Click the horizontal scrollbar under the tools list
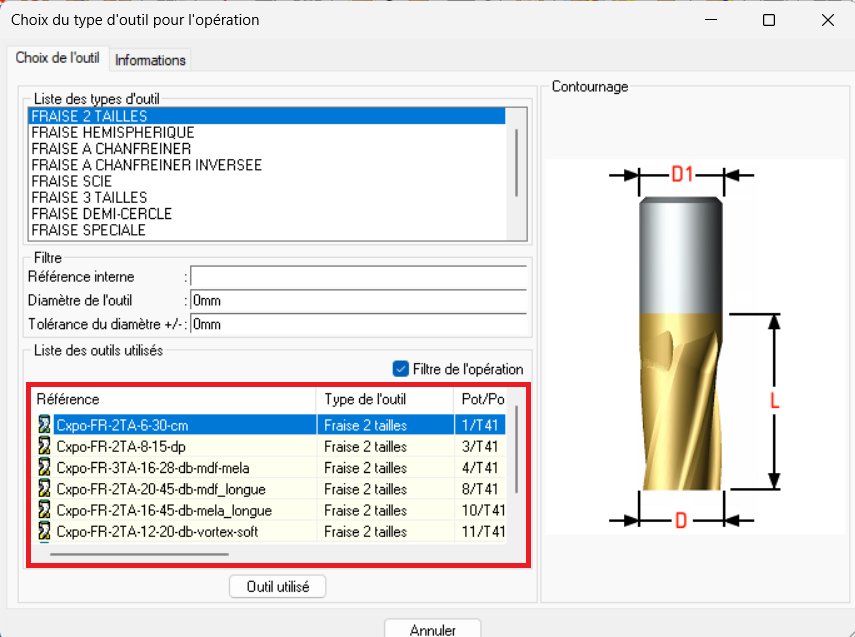The width and height of the screenshot is (855, 637). point(138,553)
